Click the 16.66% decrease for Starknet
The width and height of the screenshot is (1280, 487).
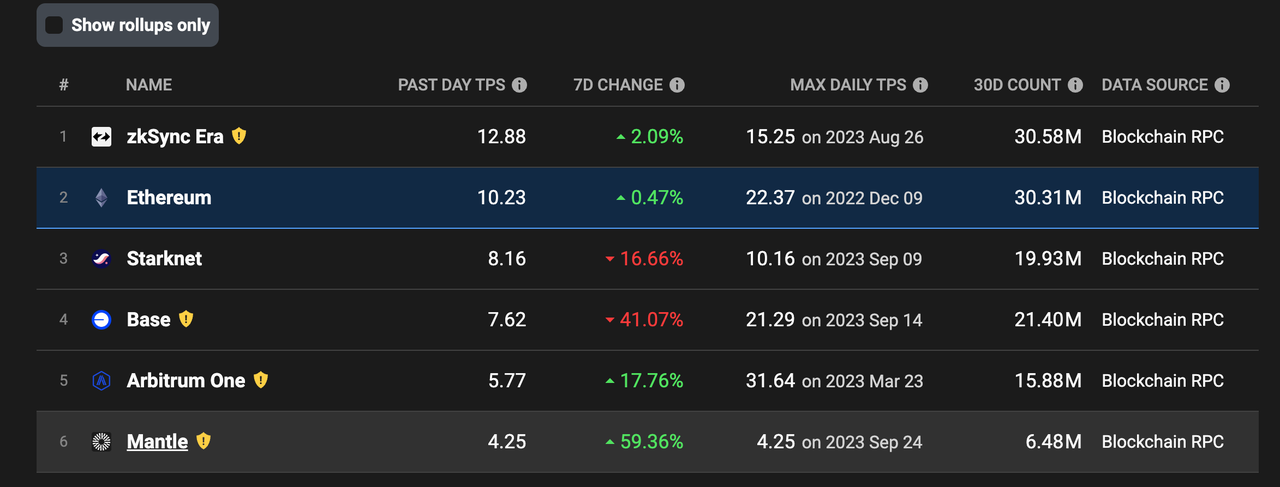click(x=644, y=259)
